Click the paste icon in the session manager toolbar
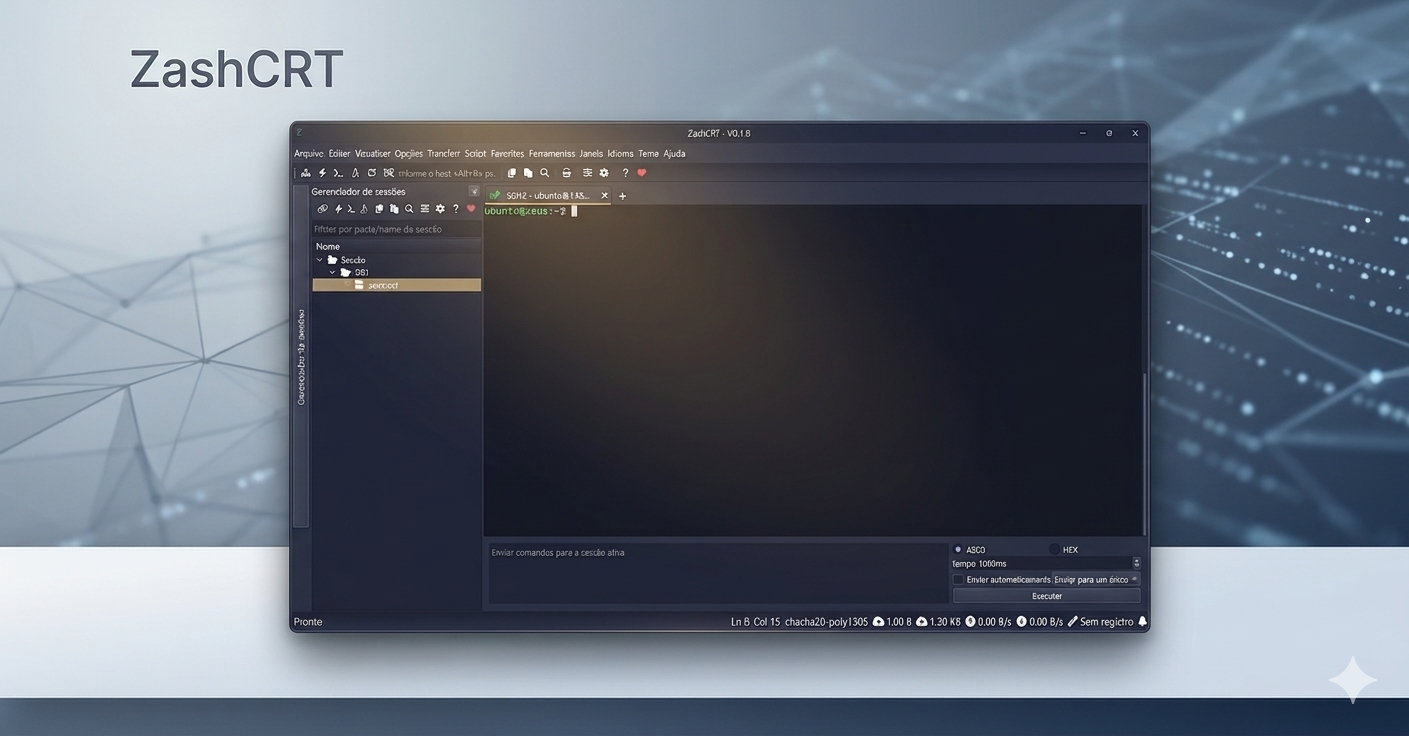 pos(394,209)
